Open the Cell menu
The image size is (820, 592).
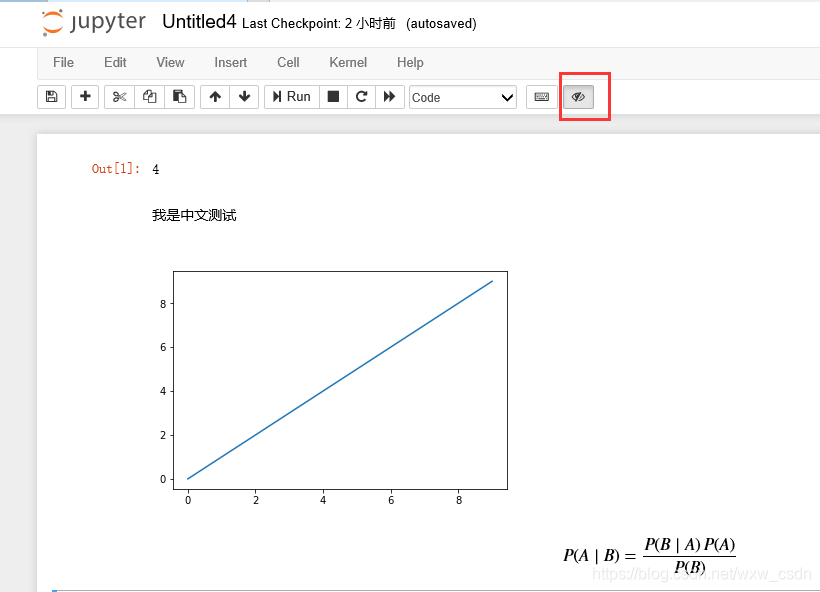click(288, 62)
